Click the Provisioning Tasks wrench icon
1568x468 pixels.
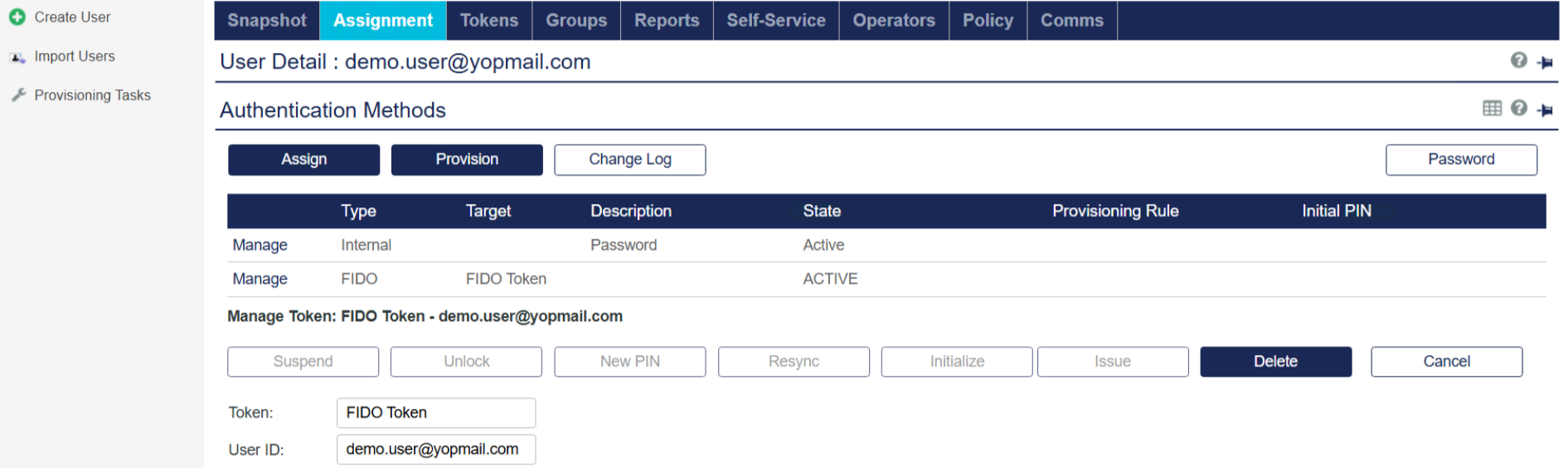pos(18,95)
